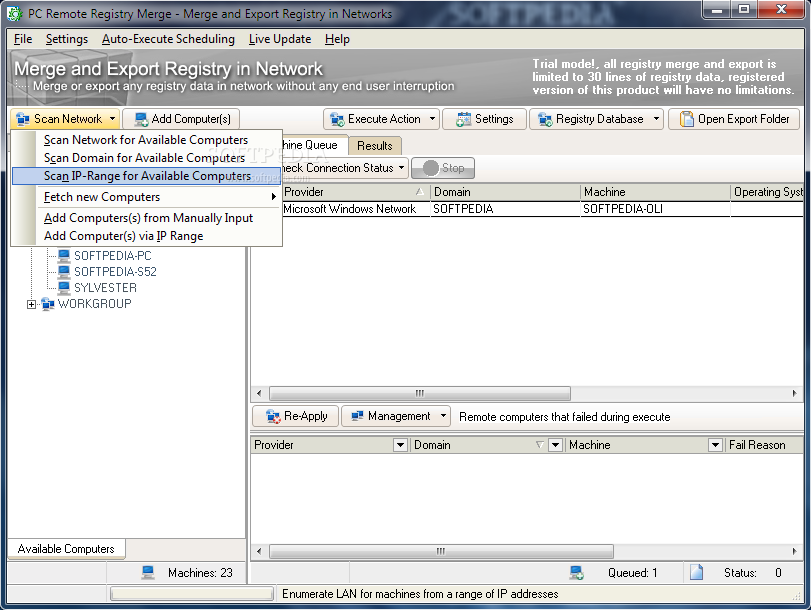The image size is (811, 610).
Task: Click the Operating System column header
Action: (x=767, y=192)
